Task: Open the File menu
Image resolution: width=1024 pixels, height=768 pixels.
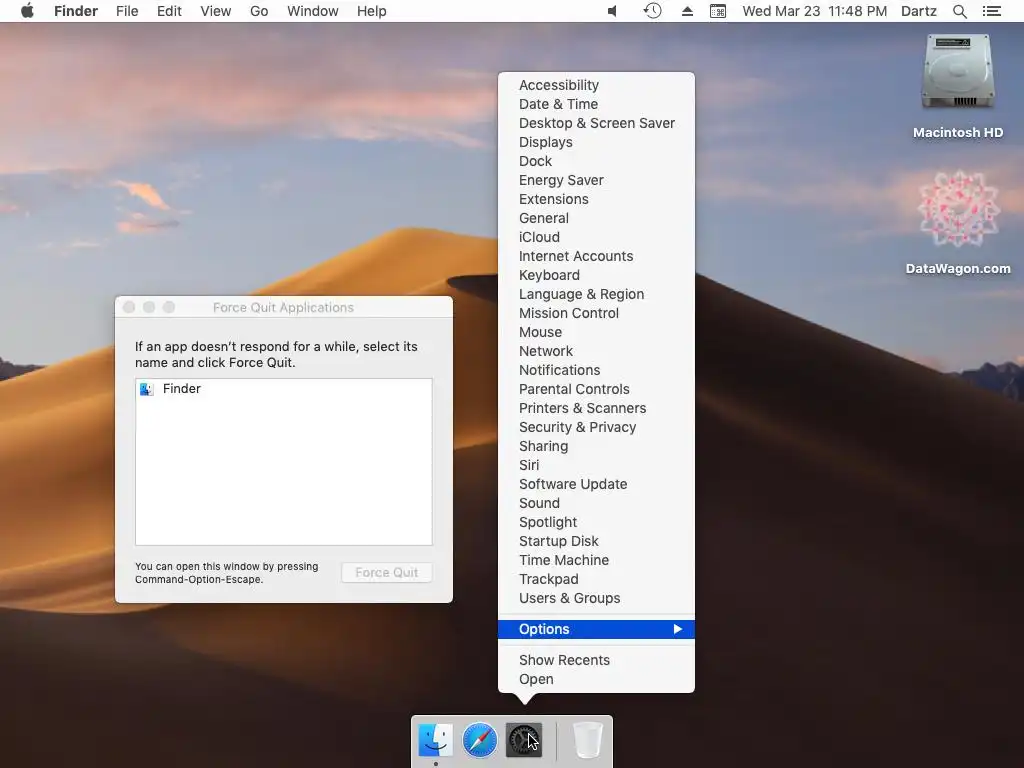Action: click(127, 11)
